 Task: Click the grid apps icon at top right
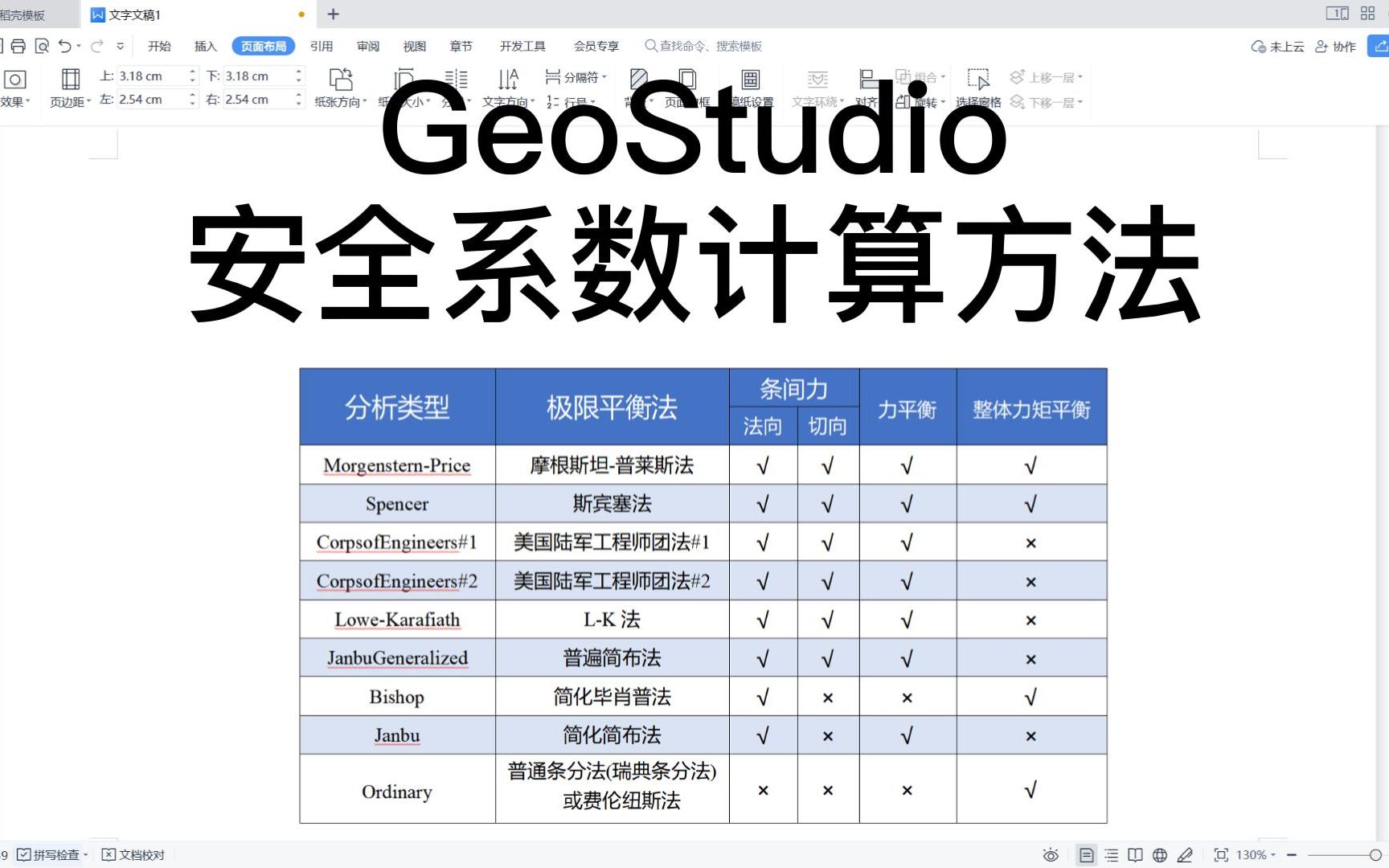1367,13
